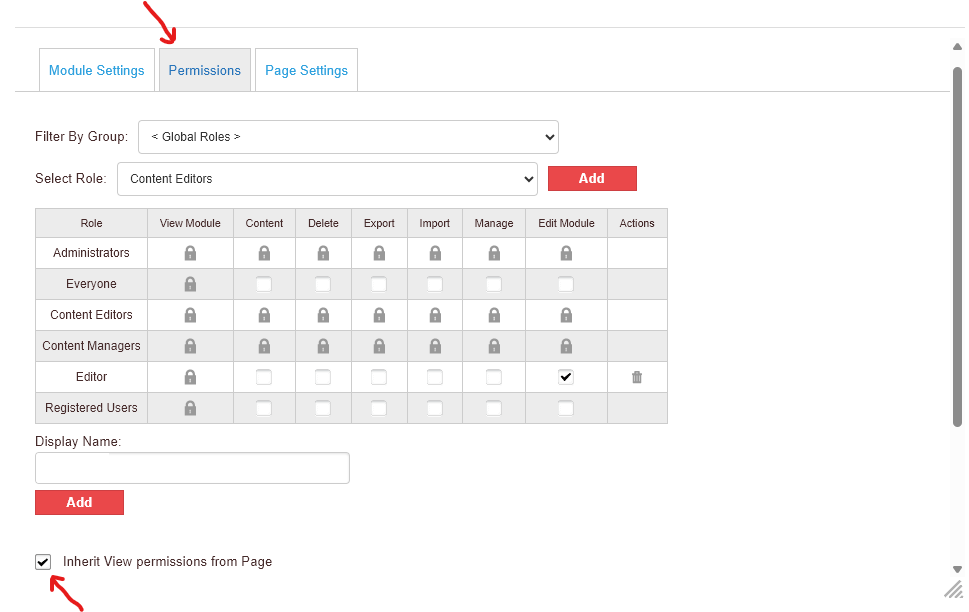The height and width of the screenshot is (612, 969).
Task: Click the Administrators Edit Module lock icon
Action: [566, 253]
